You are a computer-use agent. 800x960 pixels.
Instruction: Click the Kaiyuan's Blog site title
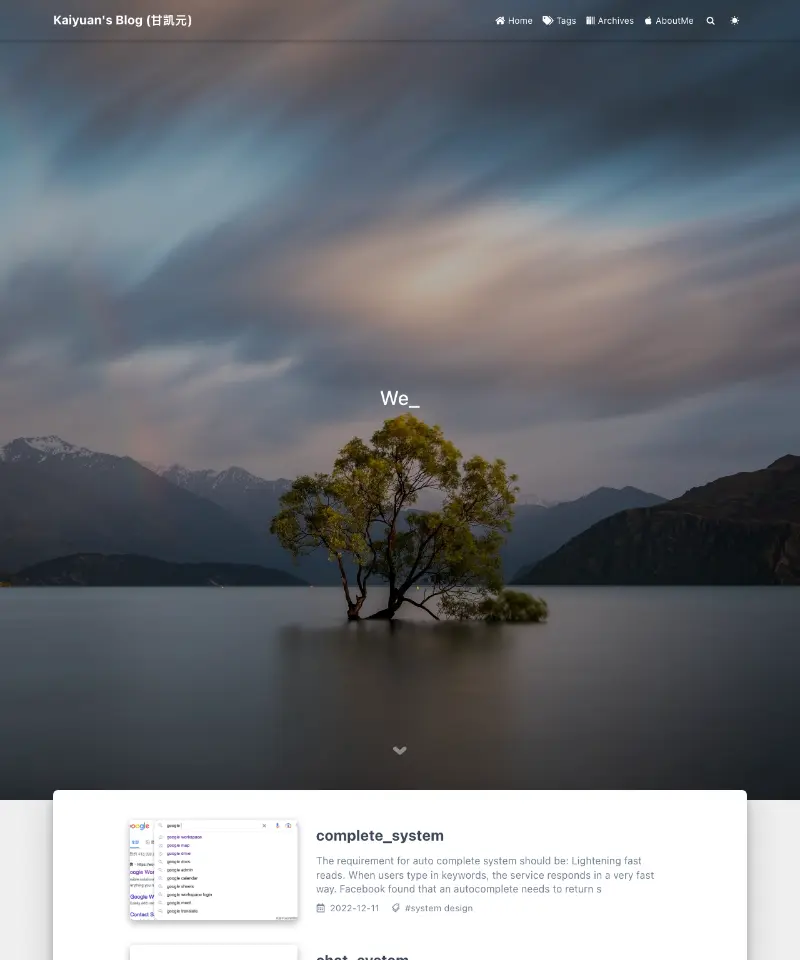pyautogui.click(x=122, y=20)
